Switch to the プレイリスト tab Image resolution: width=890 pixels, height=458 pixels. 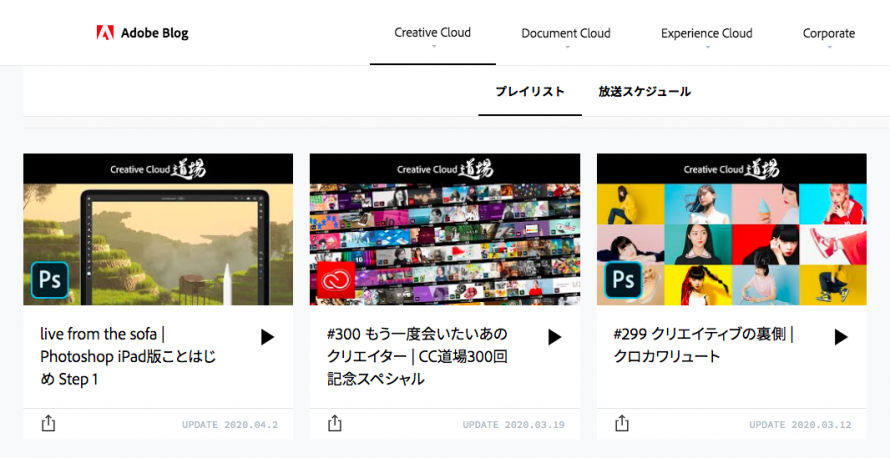coord(530,91)
